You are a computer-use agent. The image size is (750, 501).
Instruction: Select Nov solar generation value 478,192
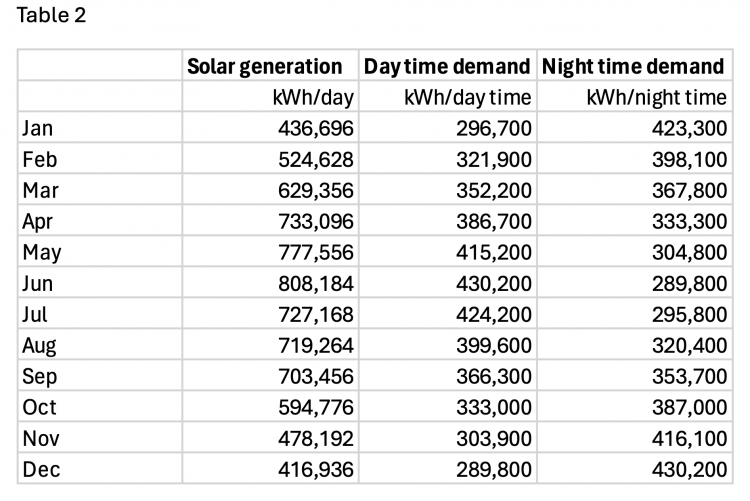pyautogui.click(x=316, y=438)
